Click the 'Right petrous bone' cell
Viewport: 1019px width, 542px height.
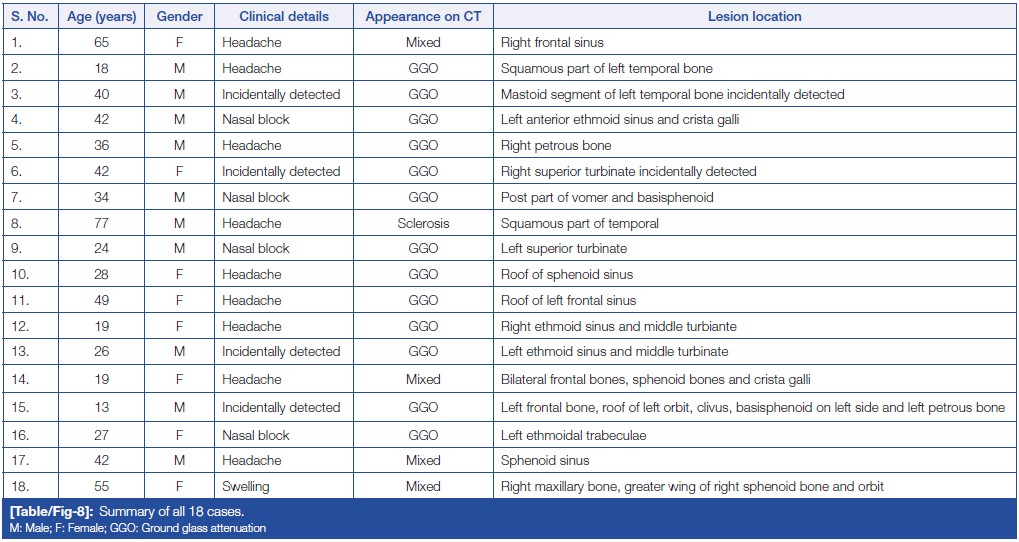[555, 146]
